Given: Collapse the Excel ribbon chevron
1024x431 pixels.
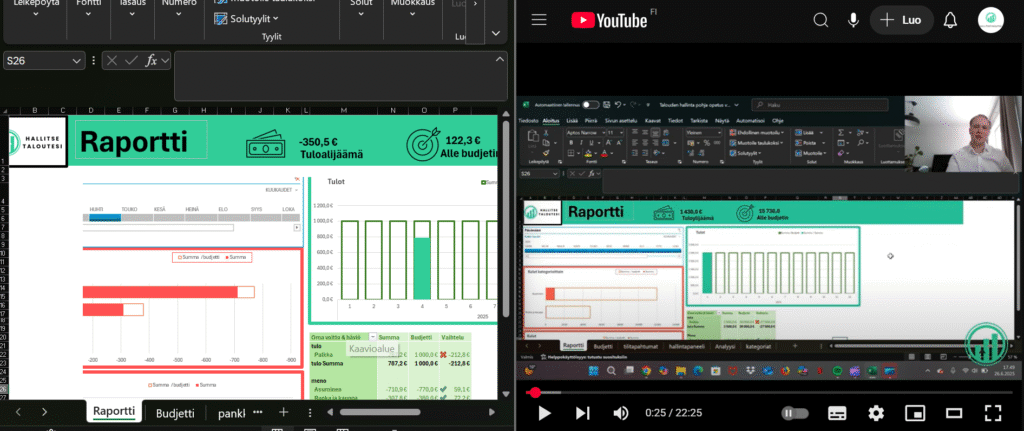Looking at the screenshot, I should [496, 33].
